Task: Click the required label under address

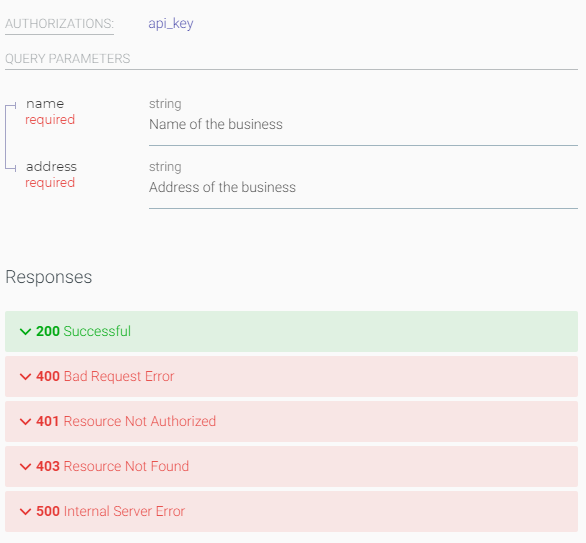Action: click(50, 183)
